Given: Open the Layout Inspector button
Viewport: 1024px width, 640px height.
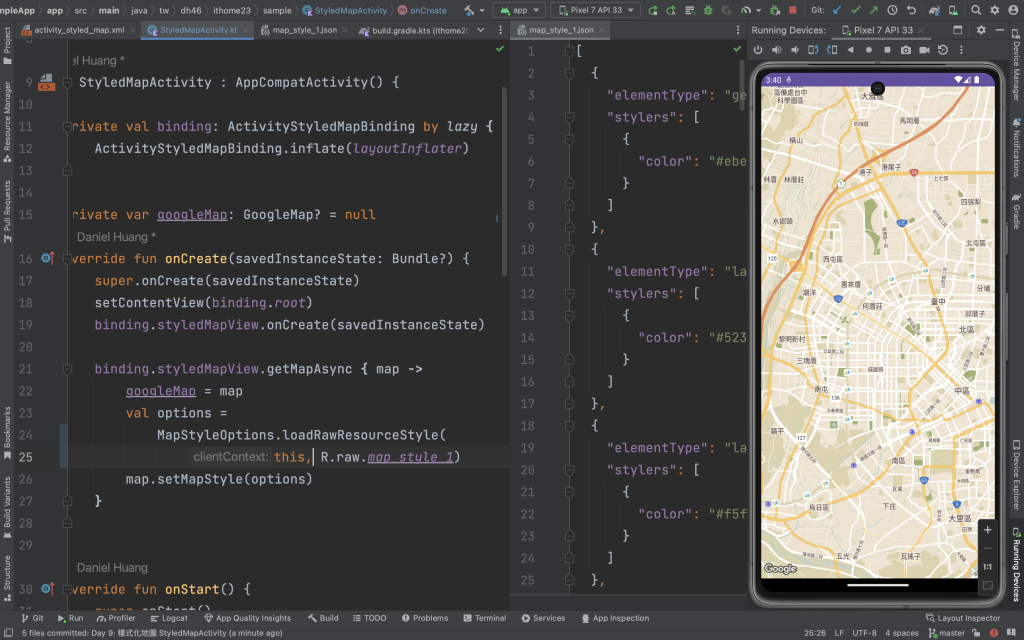Looking at the screenshot, I should [961, 618].
